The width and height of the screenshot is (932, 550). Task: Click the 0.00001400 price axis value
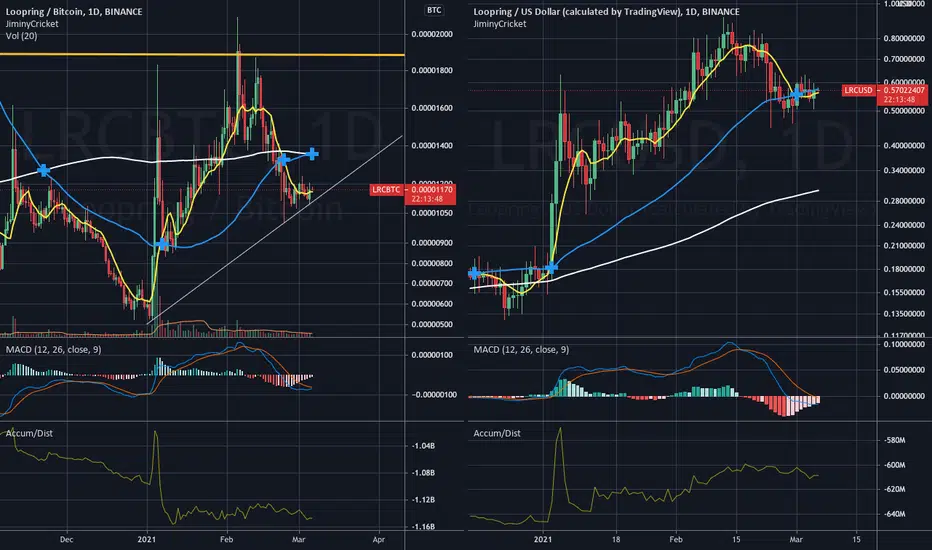click(x=432, y=146)
